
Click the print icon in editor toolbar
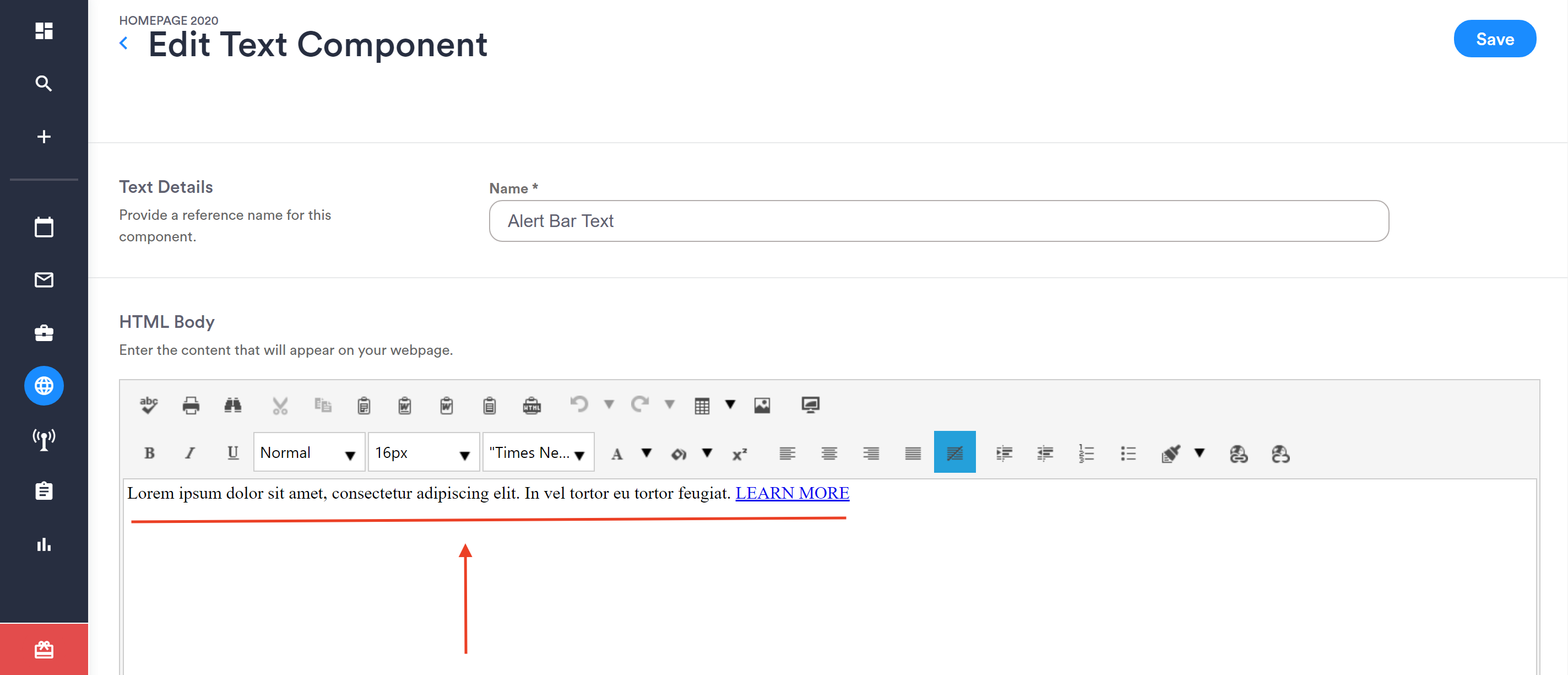pos(191,405)
